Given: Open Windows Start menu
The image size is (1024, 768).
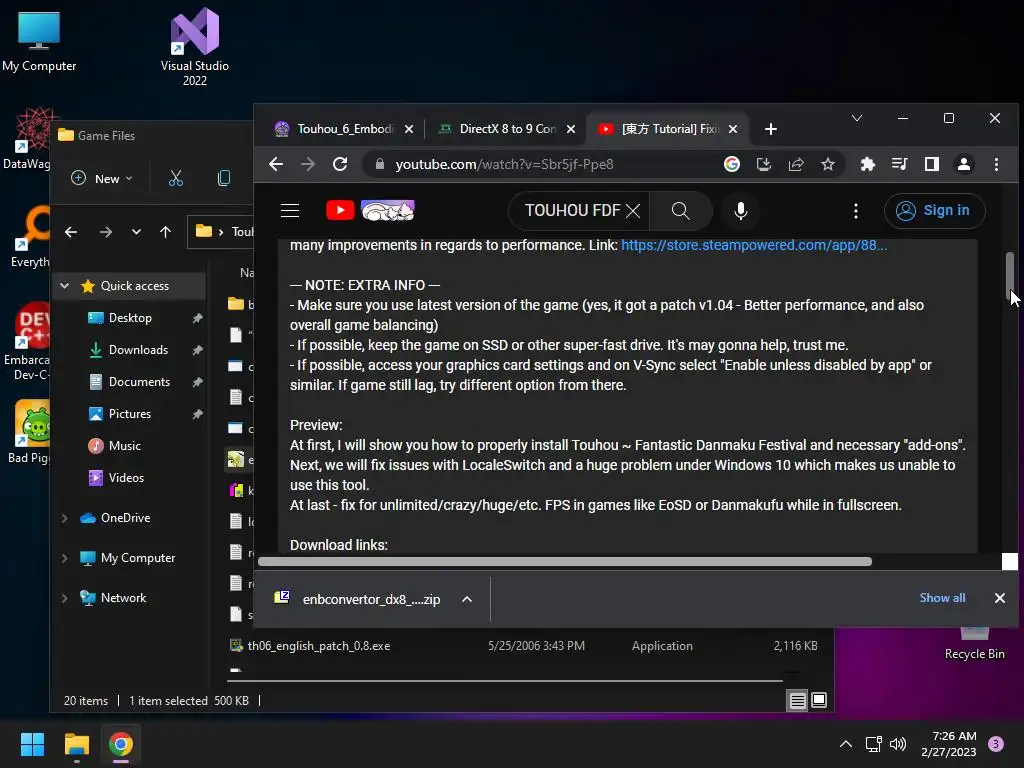Looking at the screenshot, I should coord(32,744).
